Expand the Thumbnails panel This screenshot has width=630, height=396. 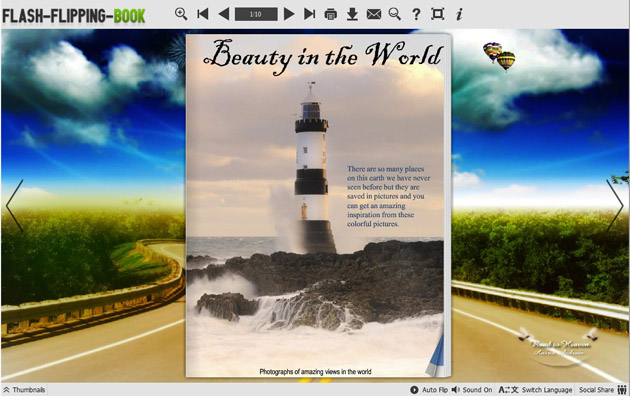25,390
